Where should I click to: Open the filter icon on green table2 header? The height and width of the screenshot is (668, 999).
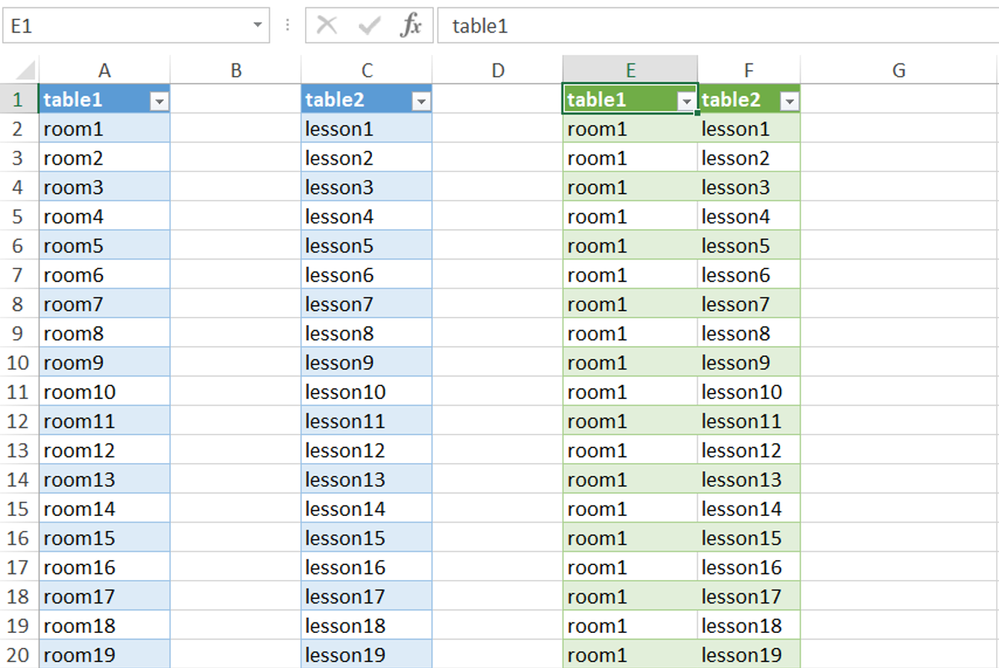[789, 100]
